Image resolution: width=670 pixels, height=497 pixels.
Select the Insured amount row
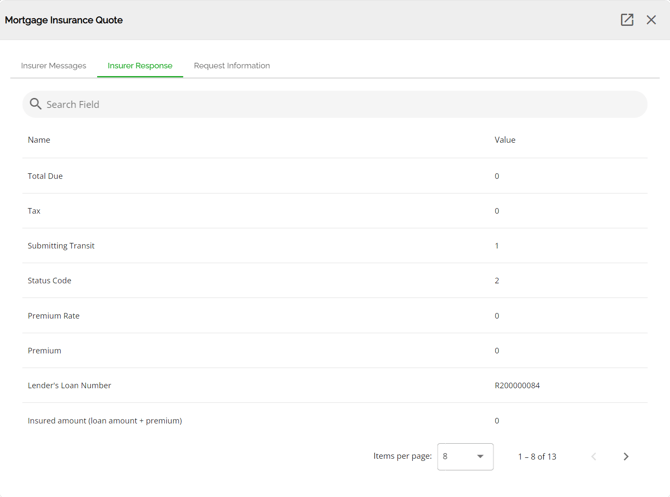click(x=335, y=420)
